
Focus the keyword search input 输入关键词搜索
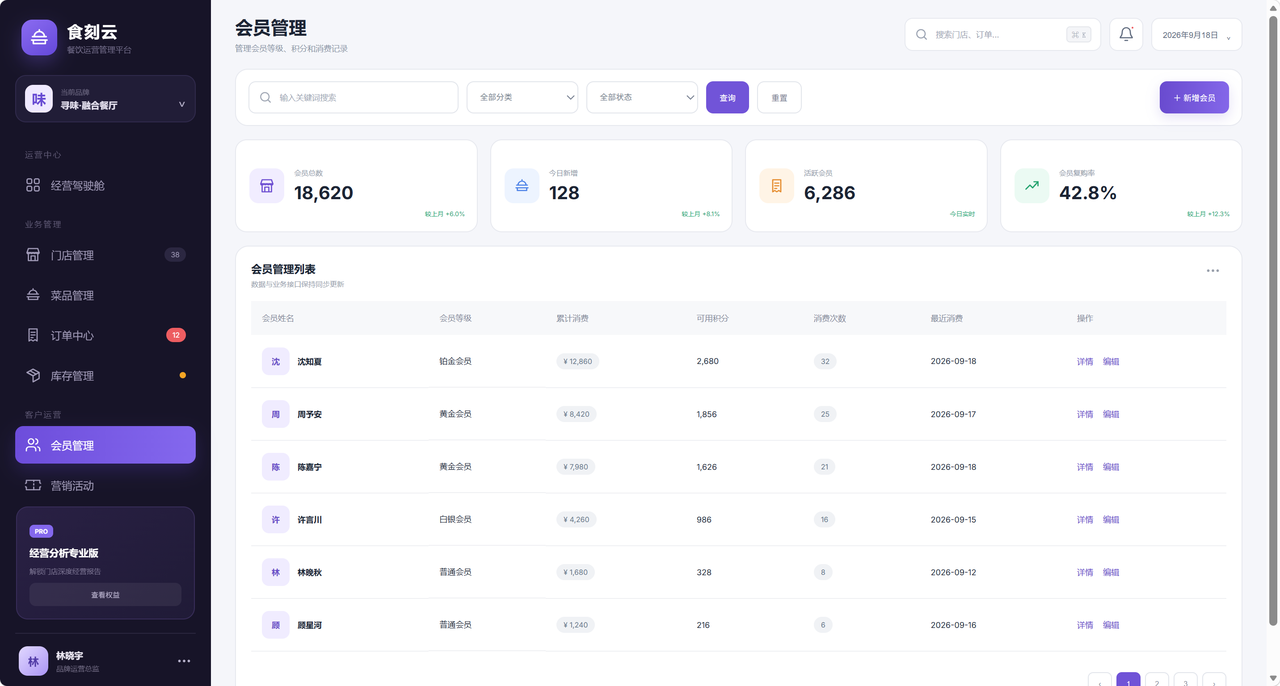coord(353,97)
